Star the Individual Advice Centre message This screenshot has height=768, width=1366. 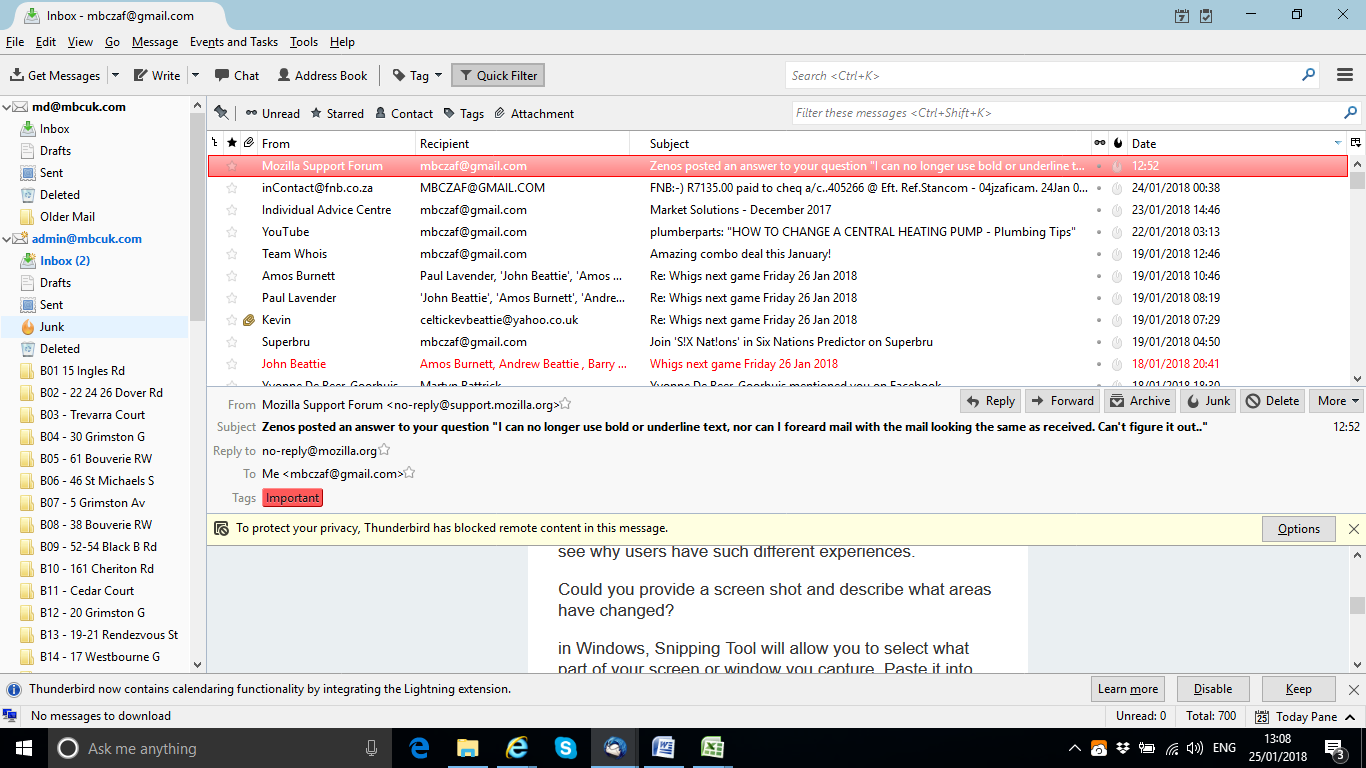point(232,210)
